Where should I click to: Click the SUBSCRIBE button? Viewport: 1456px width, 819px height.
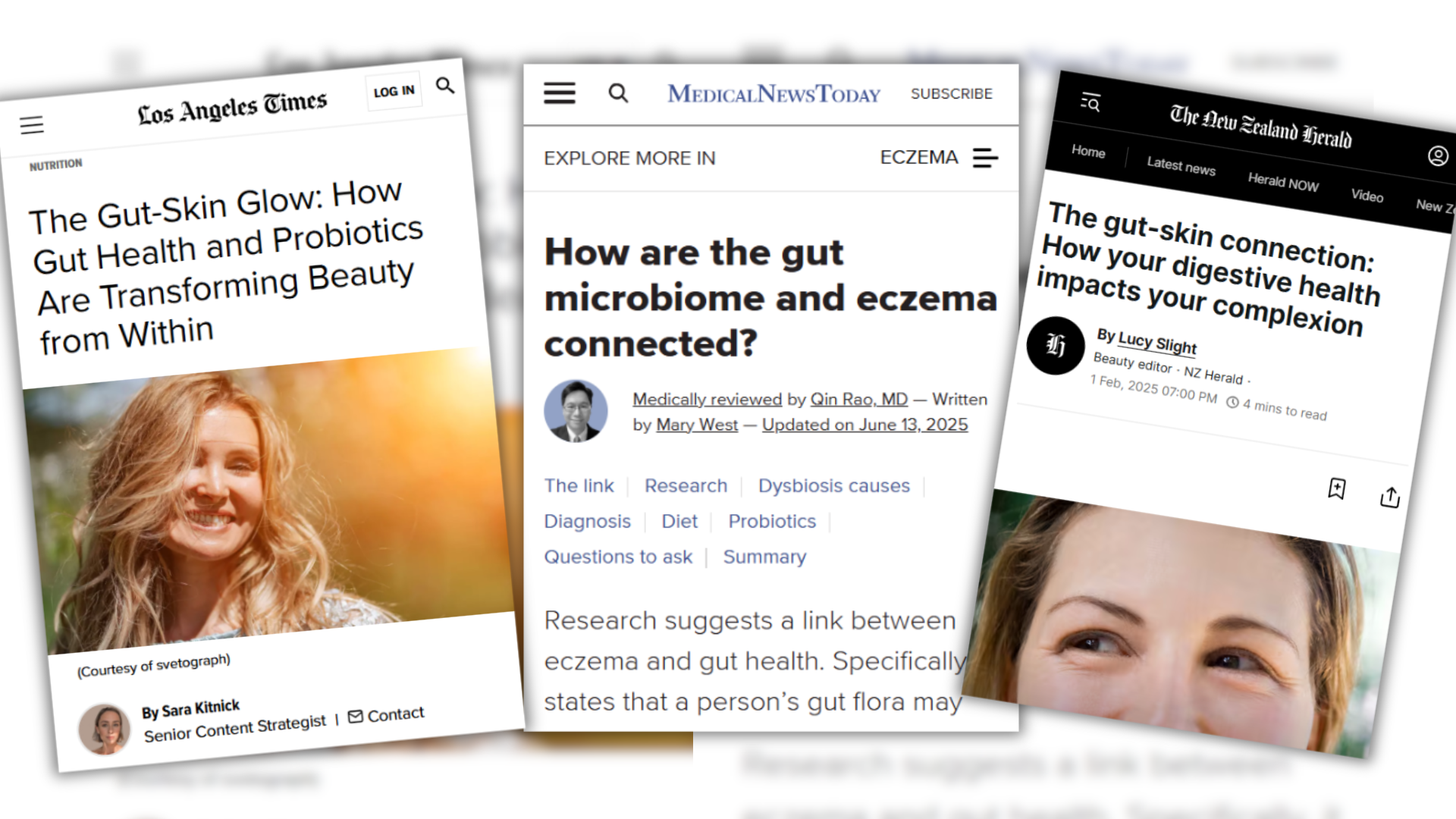pyautogui.click(x=951, y=93)
